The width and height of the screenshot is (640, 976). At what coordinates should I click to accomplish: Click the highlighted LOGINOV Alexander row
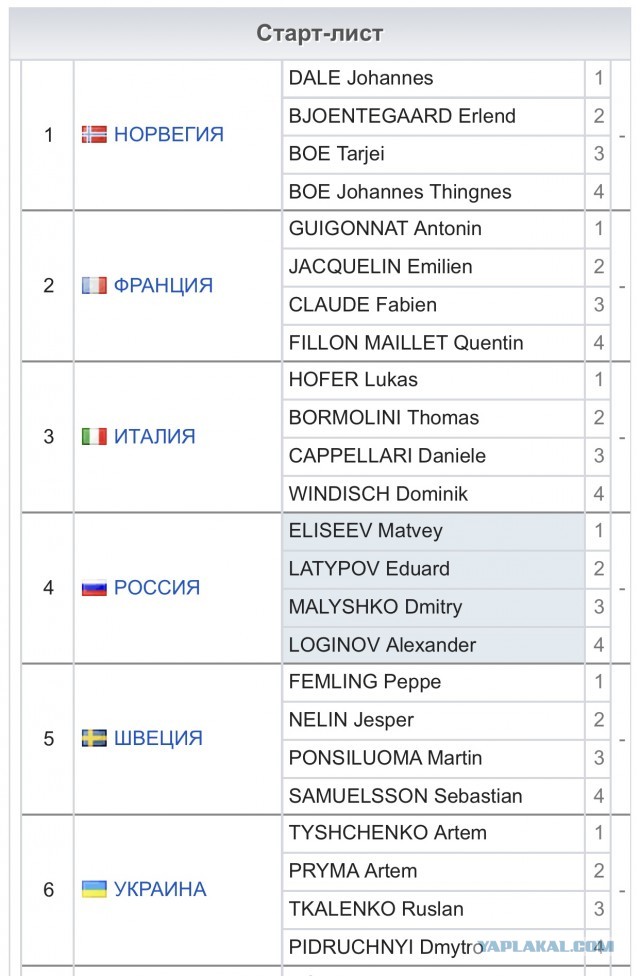click(382, 645)
